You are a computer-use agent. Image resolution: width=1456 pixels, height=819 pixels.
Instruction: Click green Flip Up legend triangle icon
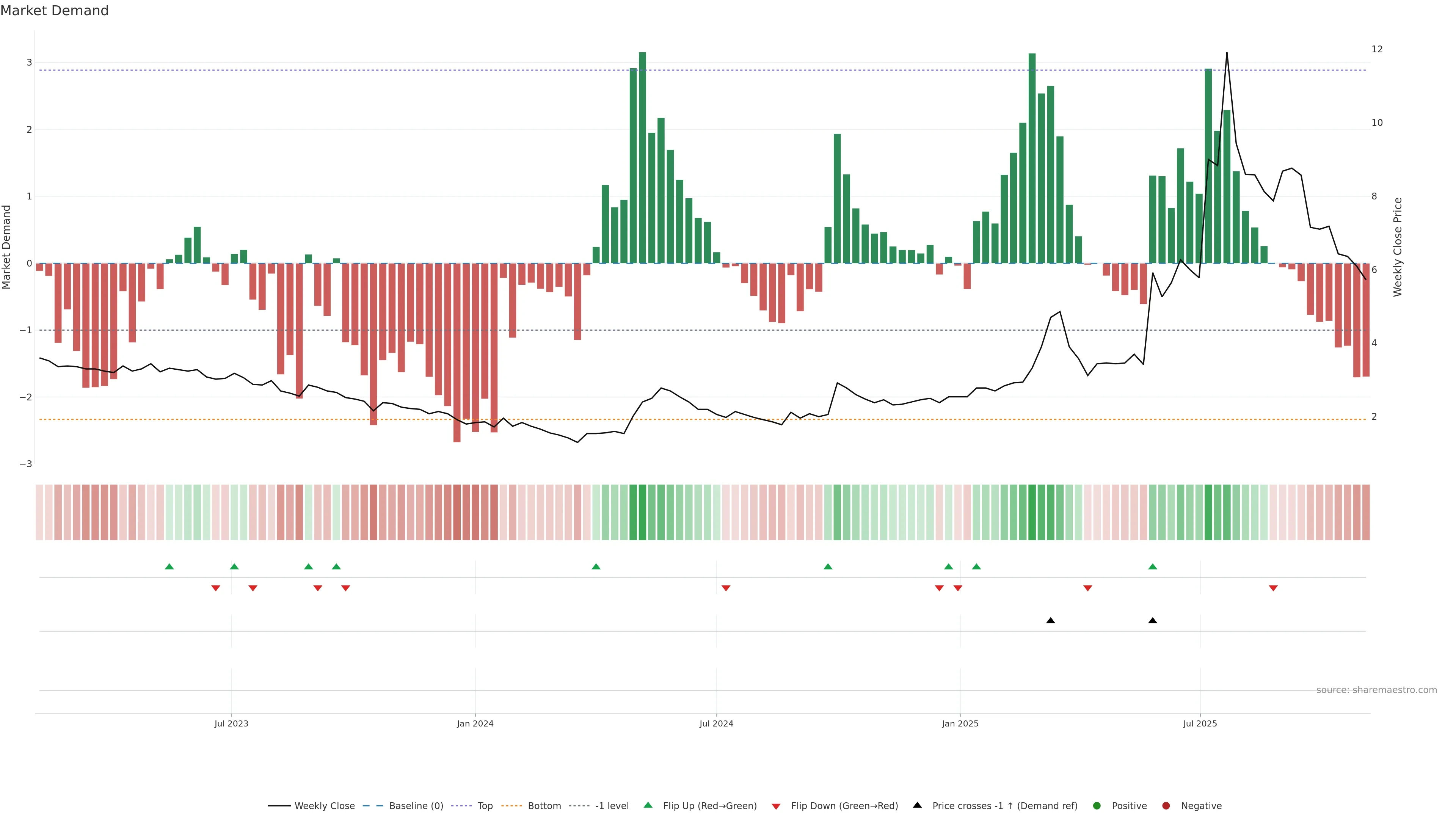click(x=648, y=805)
